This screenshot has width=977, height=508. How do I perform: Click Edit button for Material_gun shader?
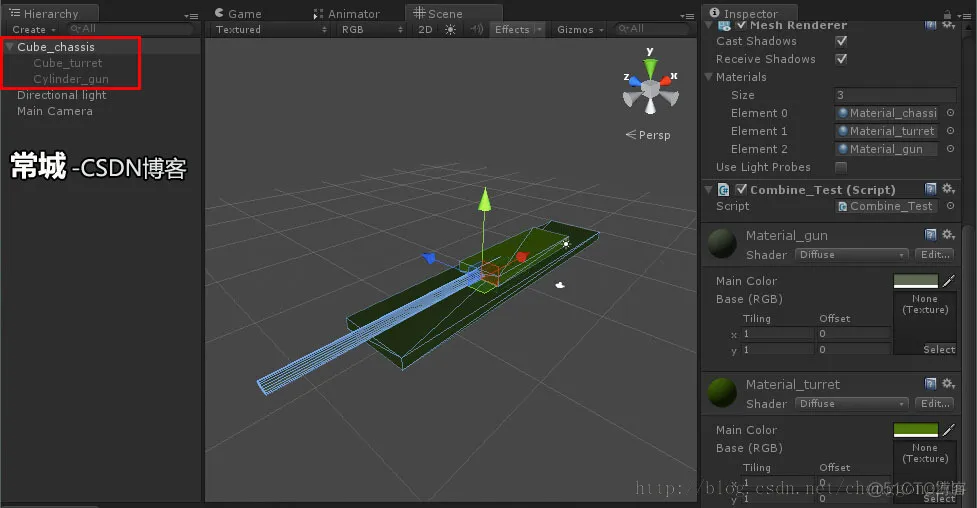pos(935,254)
